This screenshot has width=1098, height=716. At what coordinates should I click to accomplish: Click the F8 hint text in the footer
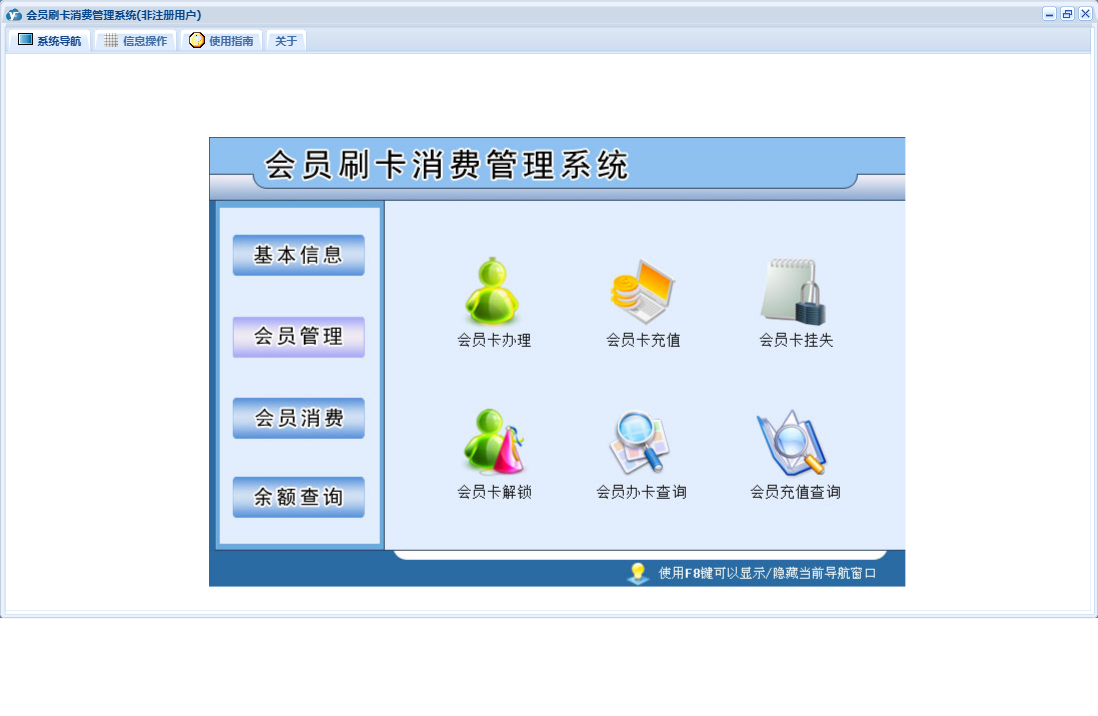pos(767,573)
